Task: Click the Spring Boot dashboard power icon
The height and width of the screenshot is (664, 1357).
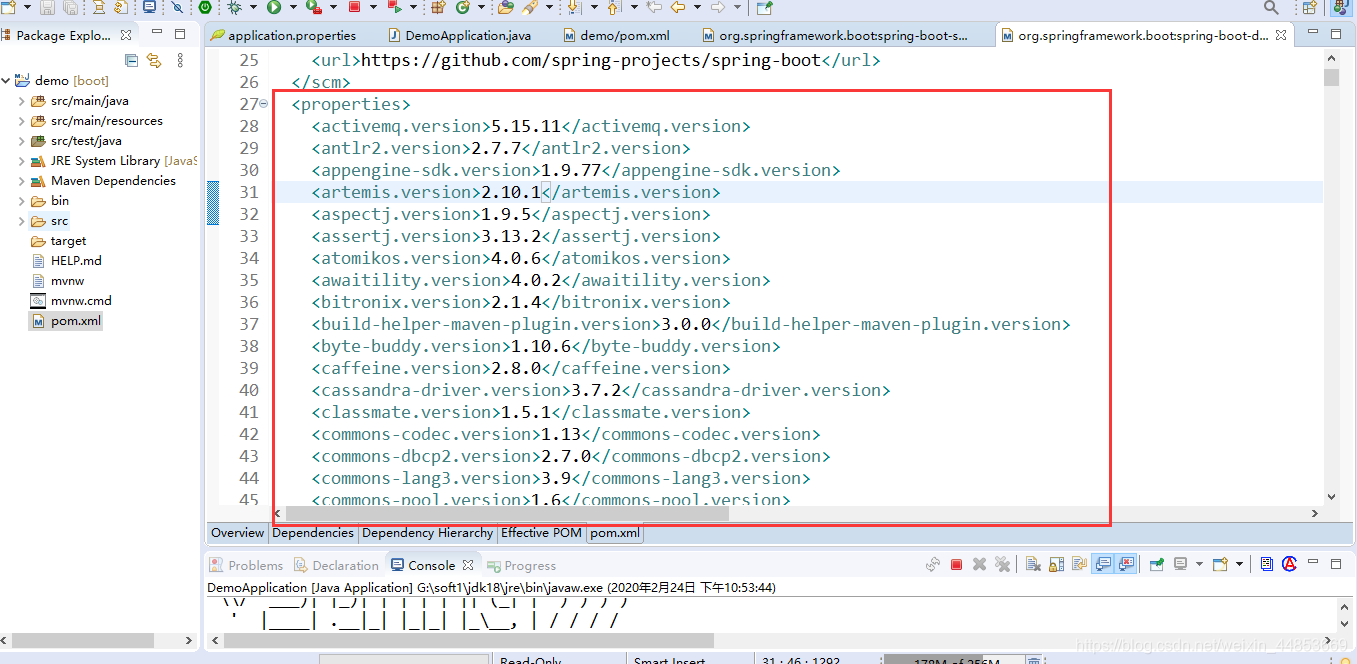Action: pyautogui.click(x=205, y=7)
